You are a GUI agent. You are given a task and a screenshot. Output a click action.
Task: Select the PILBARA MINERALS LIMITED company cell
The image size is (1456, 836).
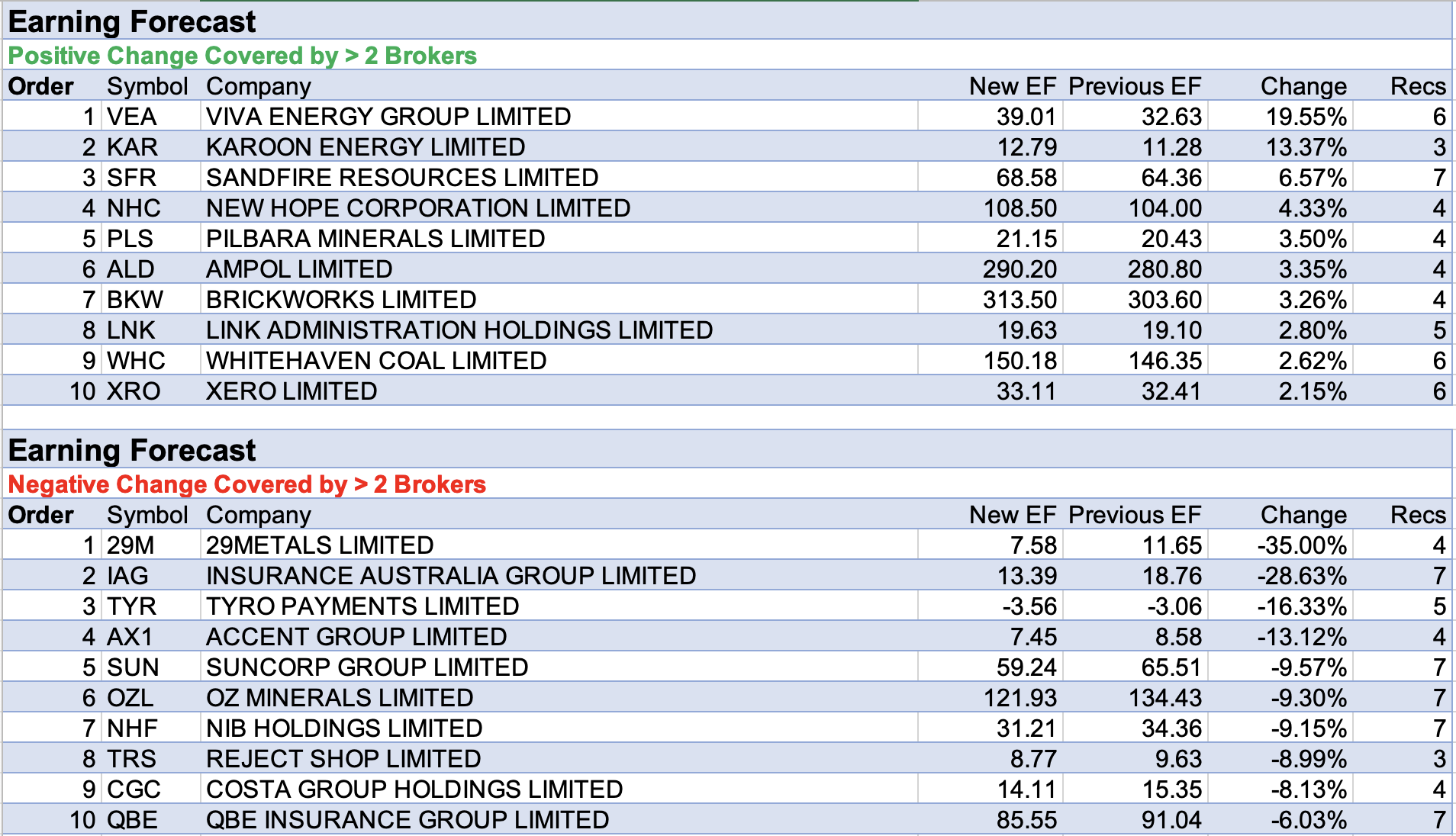coord(375,239)
